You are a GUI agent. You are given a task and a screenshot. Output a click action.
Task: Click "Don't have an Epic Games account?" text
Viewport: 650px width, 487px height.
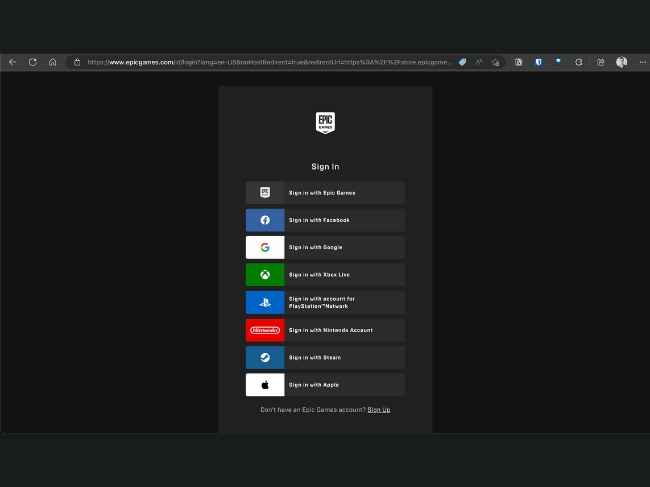[x=313, y=410]
